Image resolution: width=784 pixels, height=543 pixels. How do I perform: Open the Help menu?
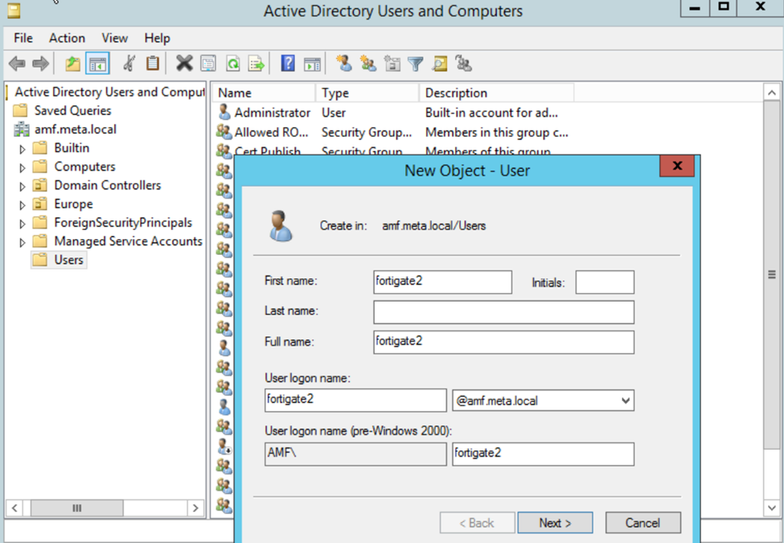click(x=157, y=38)
